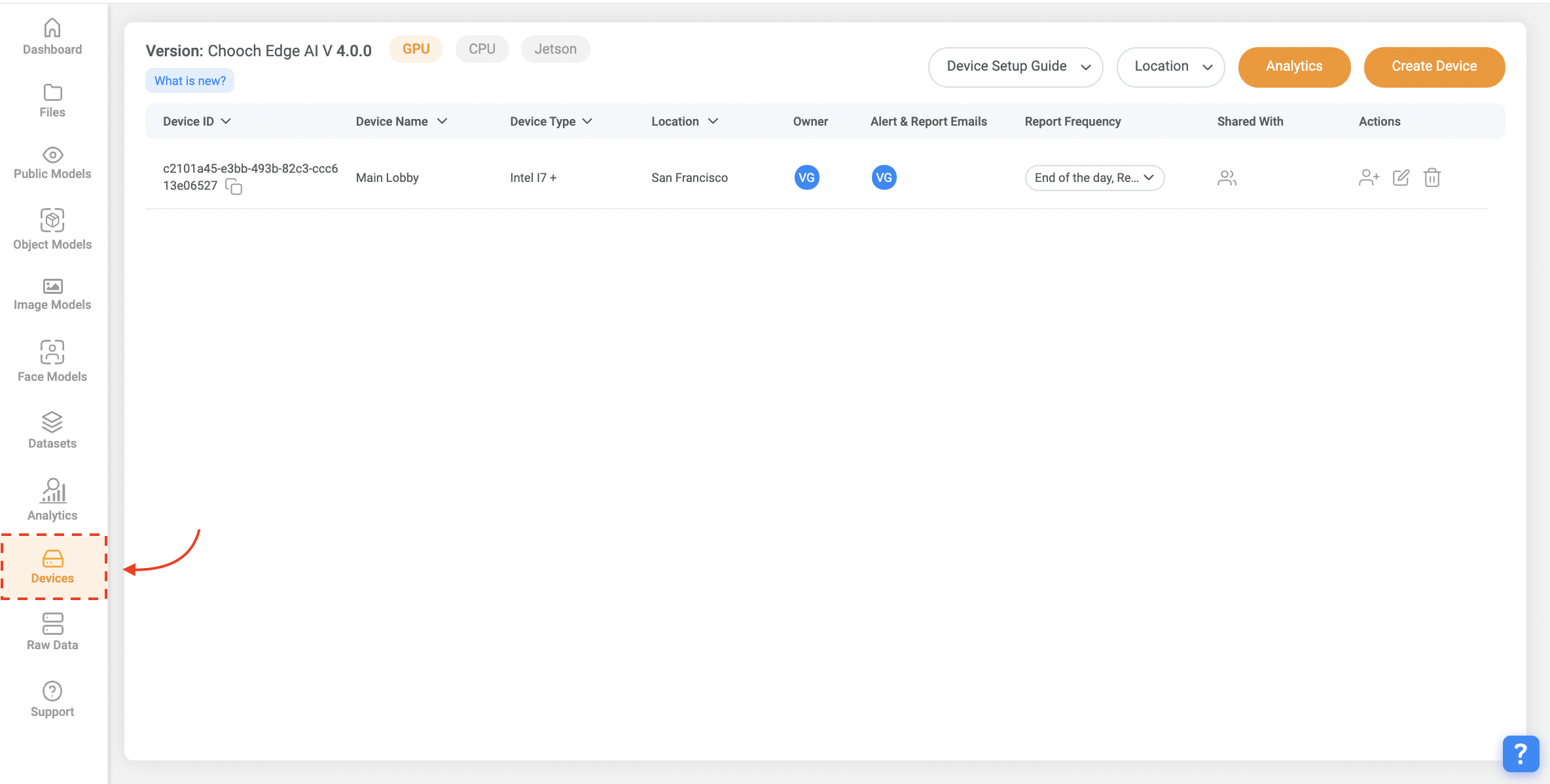Switch to the Jetson version
1550x784 pixels.
pos(555,49)
